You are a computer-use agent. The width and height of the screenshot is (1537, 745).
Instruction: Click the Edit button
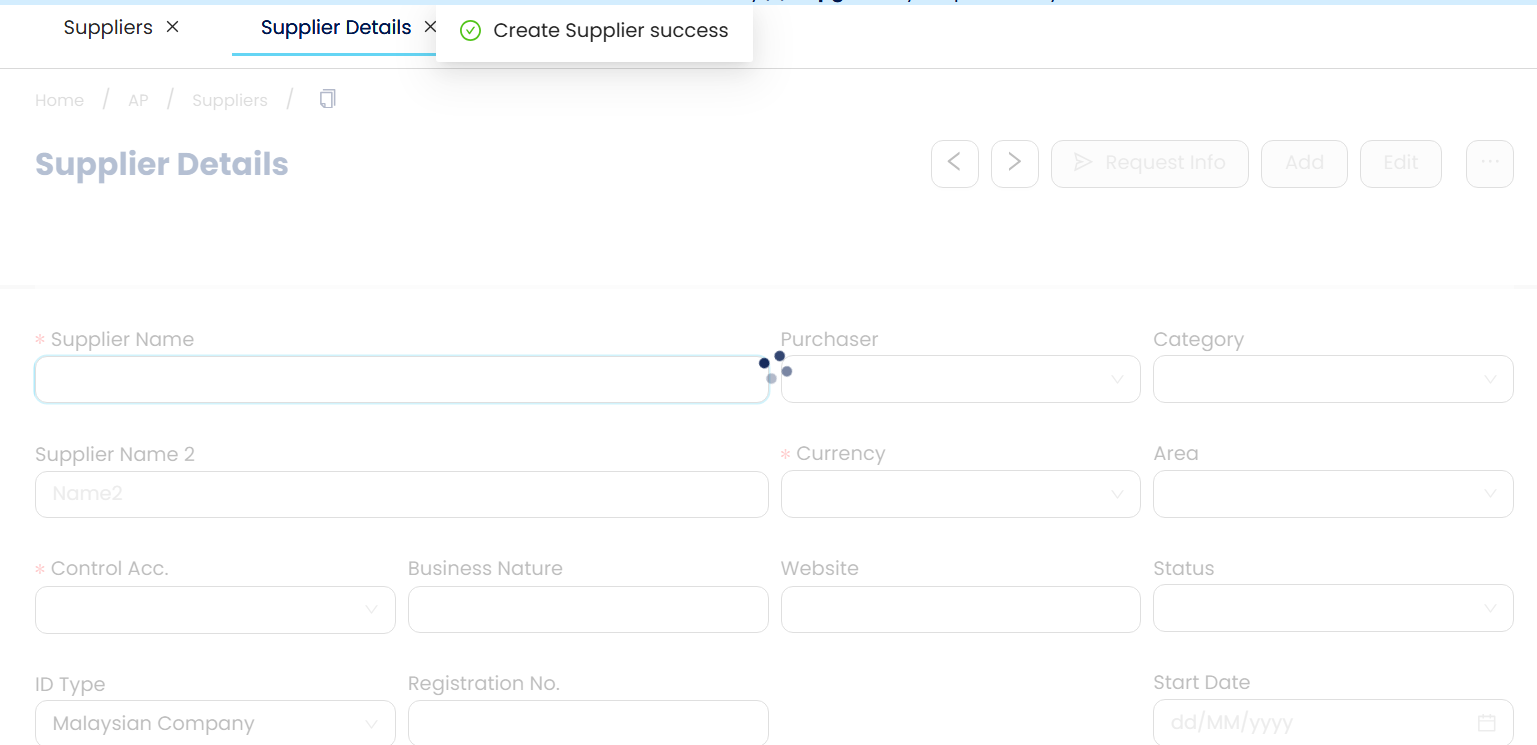pos(1400,163)
